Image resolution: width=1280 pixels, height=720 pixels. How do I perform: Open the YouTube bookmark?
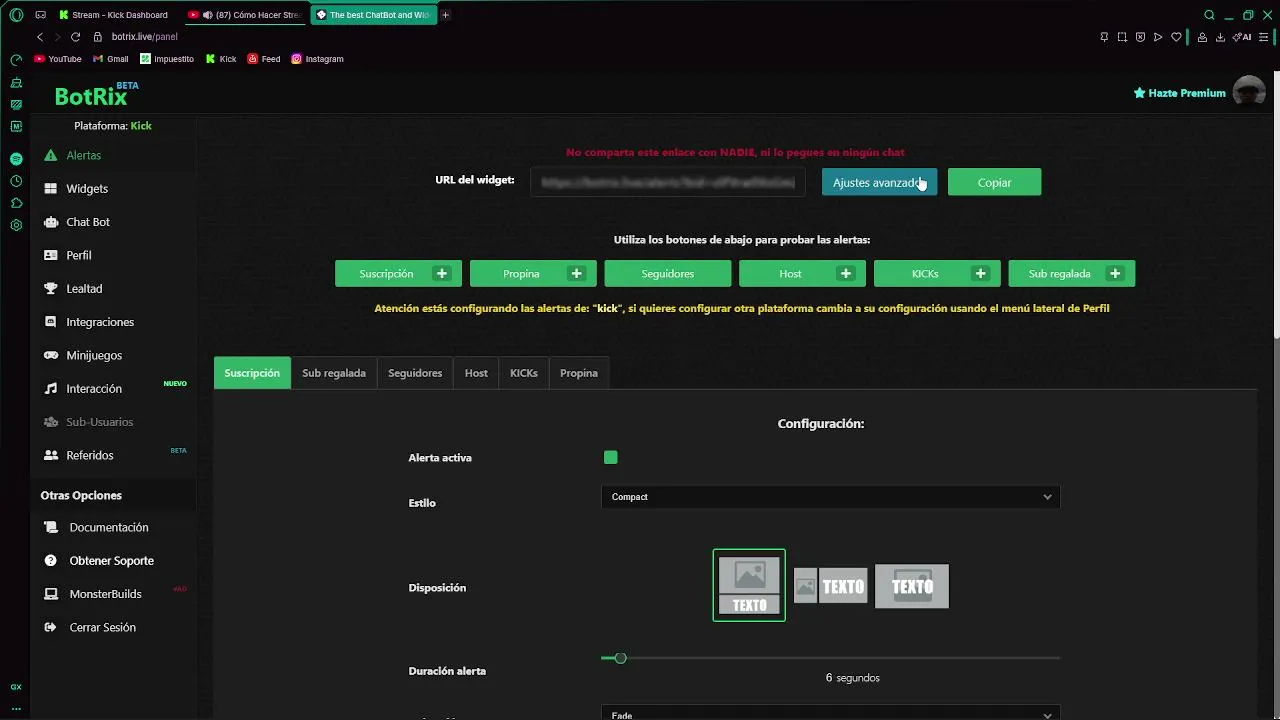[x=58, y=59]
